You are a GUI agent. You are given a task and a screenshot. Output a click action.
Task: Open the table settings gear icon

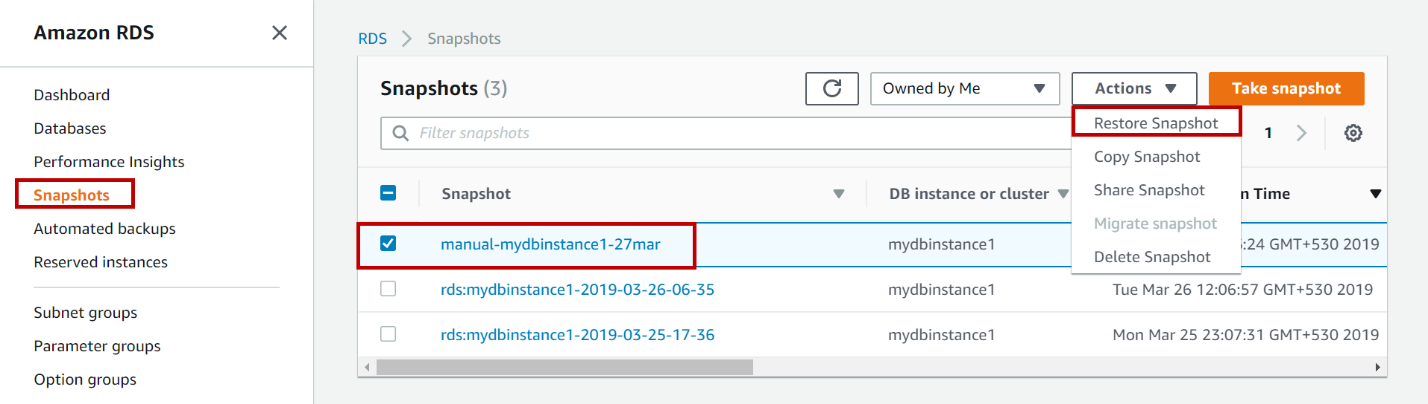coord(1353,133)
